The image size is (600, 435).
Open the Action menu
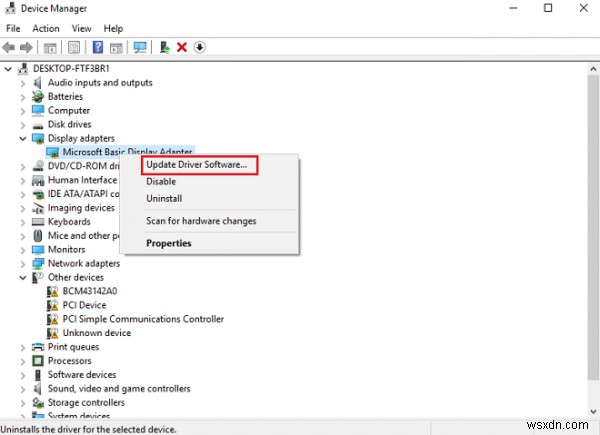pos(46,29)
